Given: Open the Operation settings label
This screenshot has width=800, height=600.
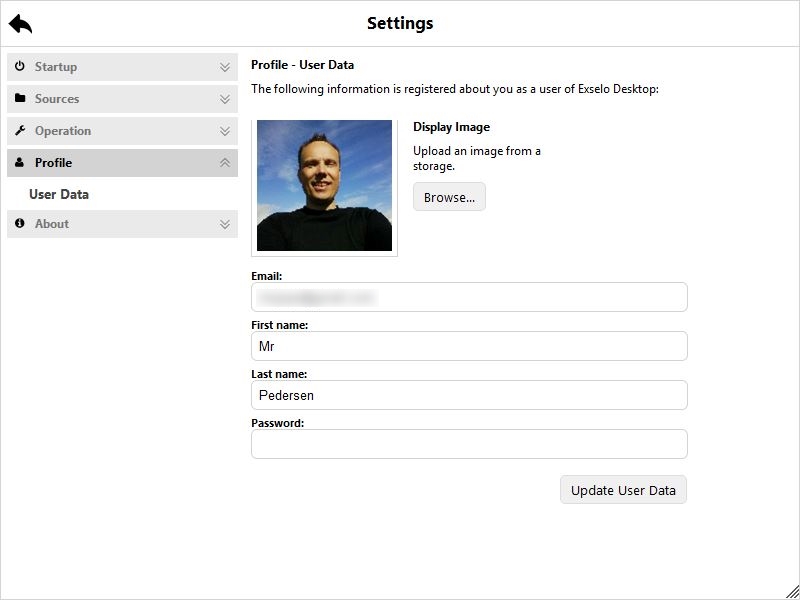Looking at the screenshot, I should [x=63, y=131].
